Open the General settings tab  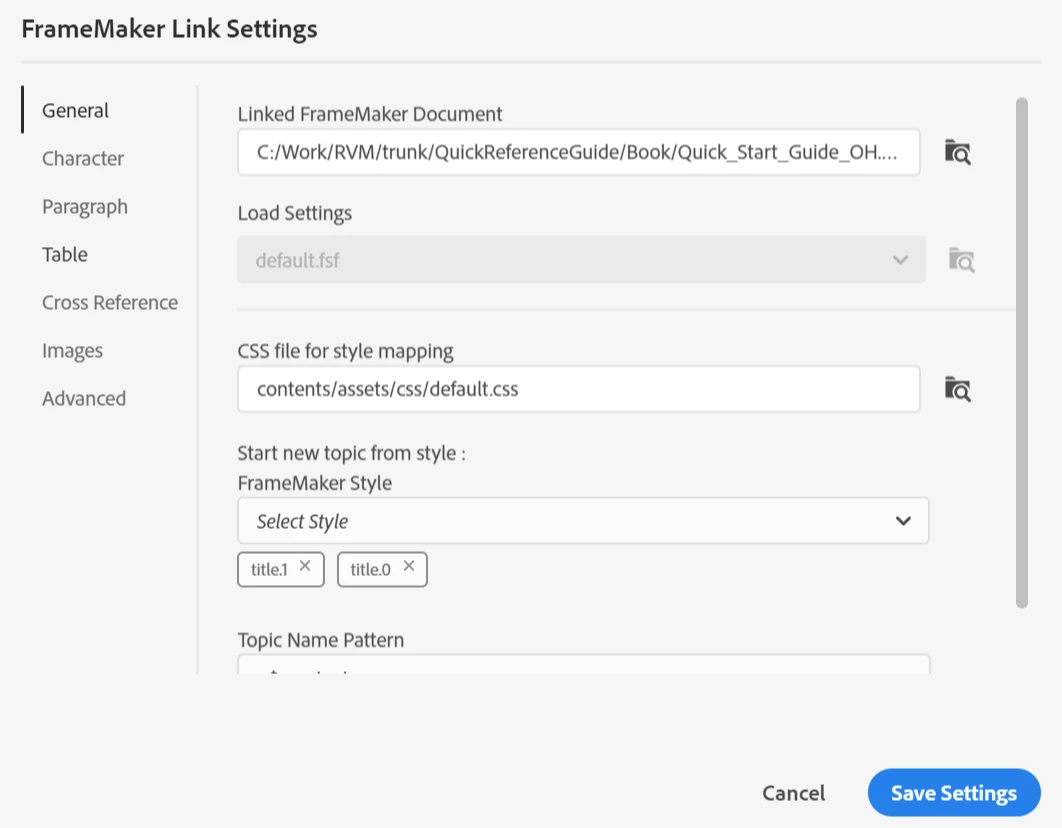pyautogui.click(x=75, y=110)
